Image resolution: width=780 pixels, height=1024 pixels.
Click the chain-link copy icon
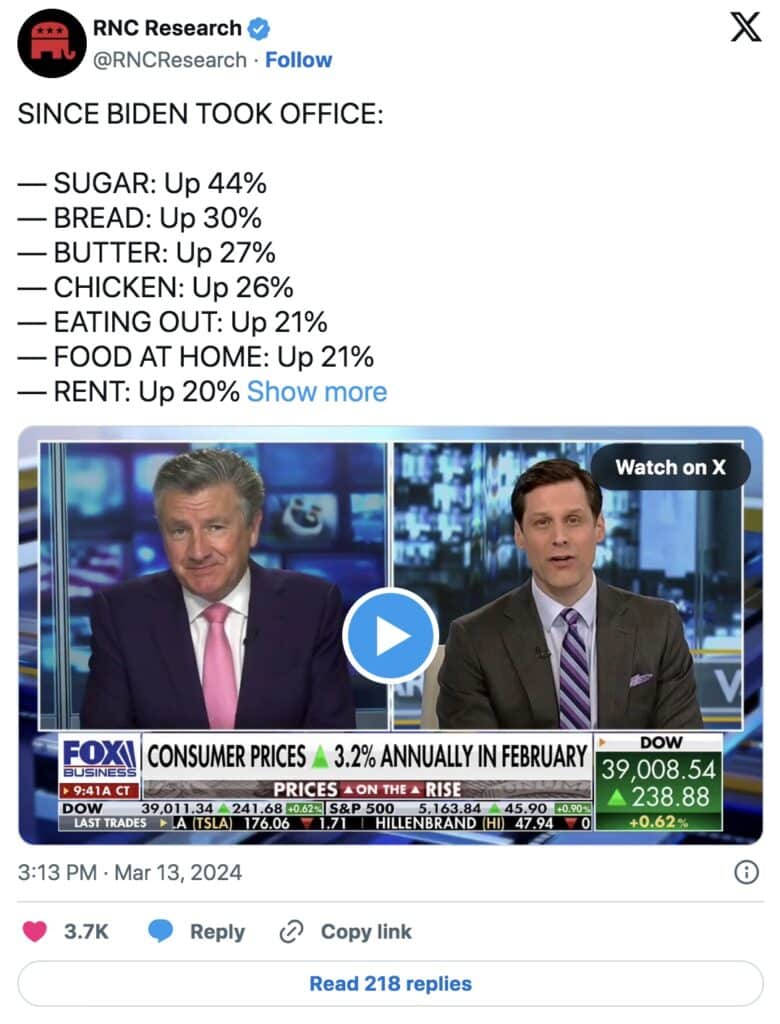(291, 931)
